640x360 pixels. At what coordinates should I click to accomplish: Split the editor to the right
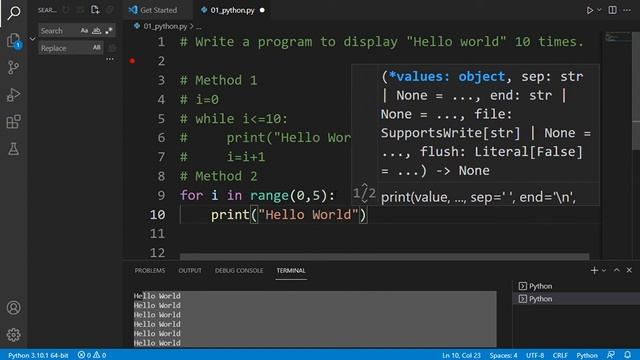[x=613, y=10]
